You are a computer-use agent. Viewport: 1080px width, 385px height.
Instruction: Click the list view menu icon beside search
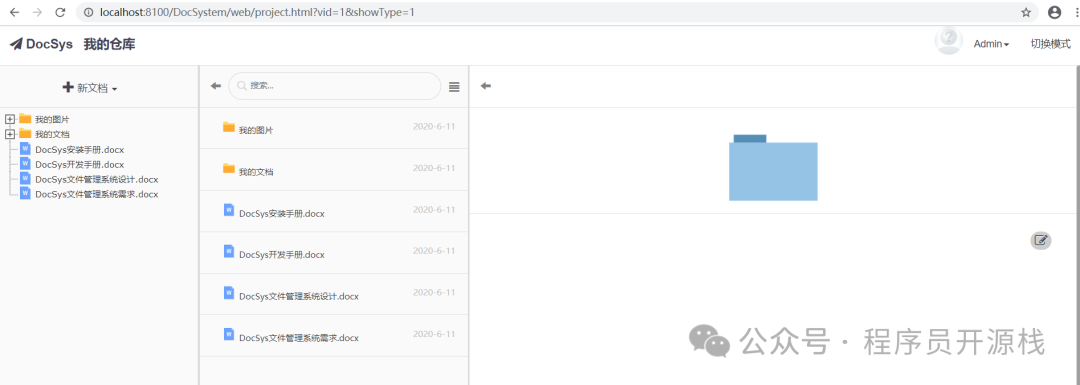[454, 87]
